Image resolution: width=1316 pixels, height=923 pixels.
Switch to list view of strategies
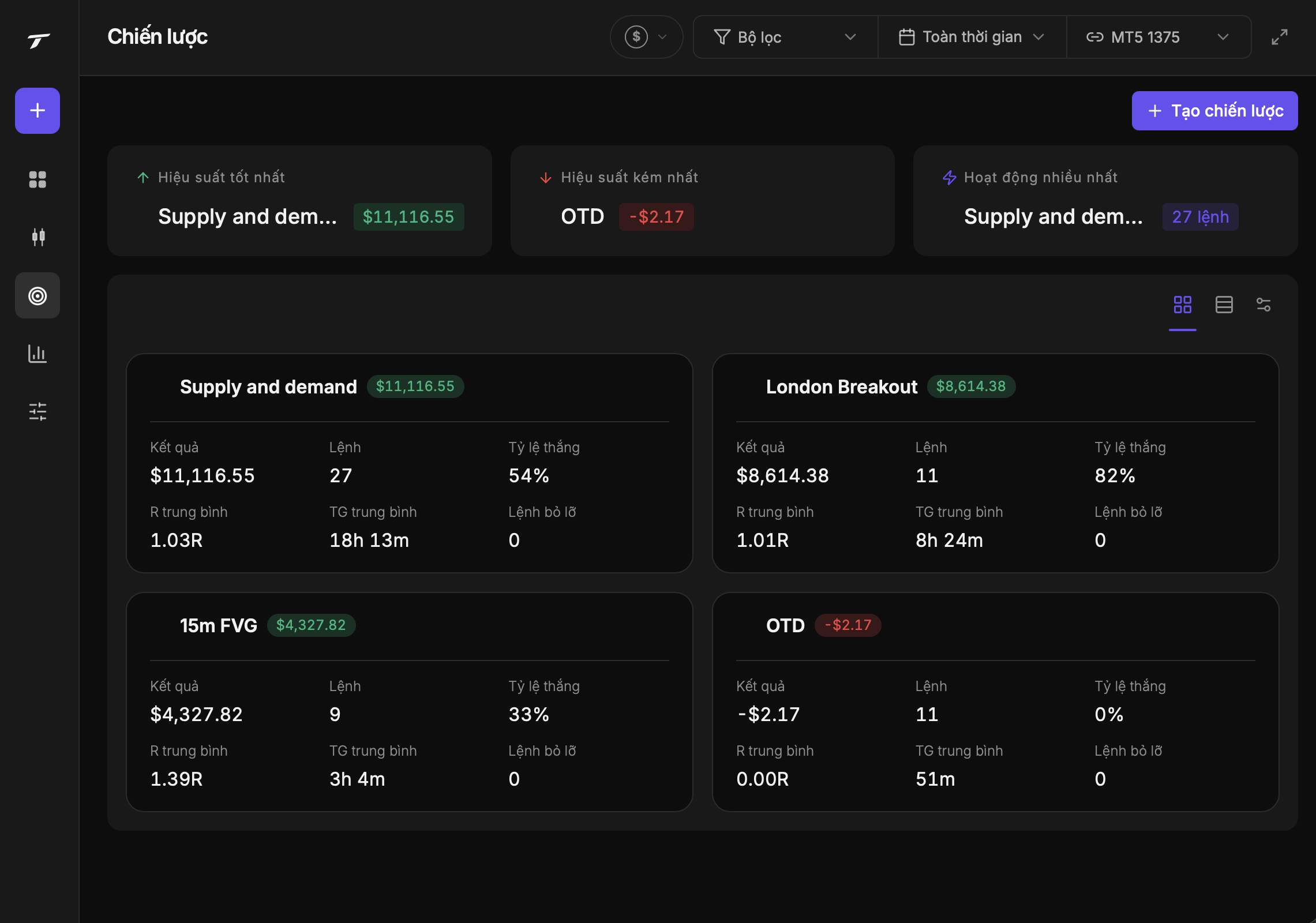click(1224, 304)
